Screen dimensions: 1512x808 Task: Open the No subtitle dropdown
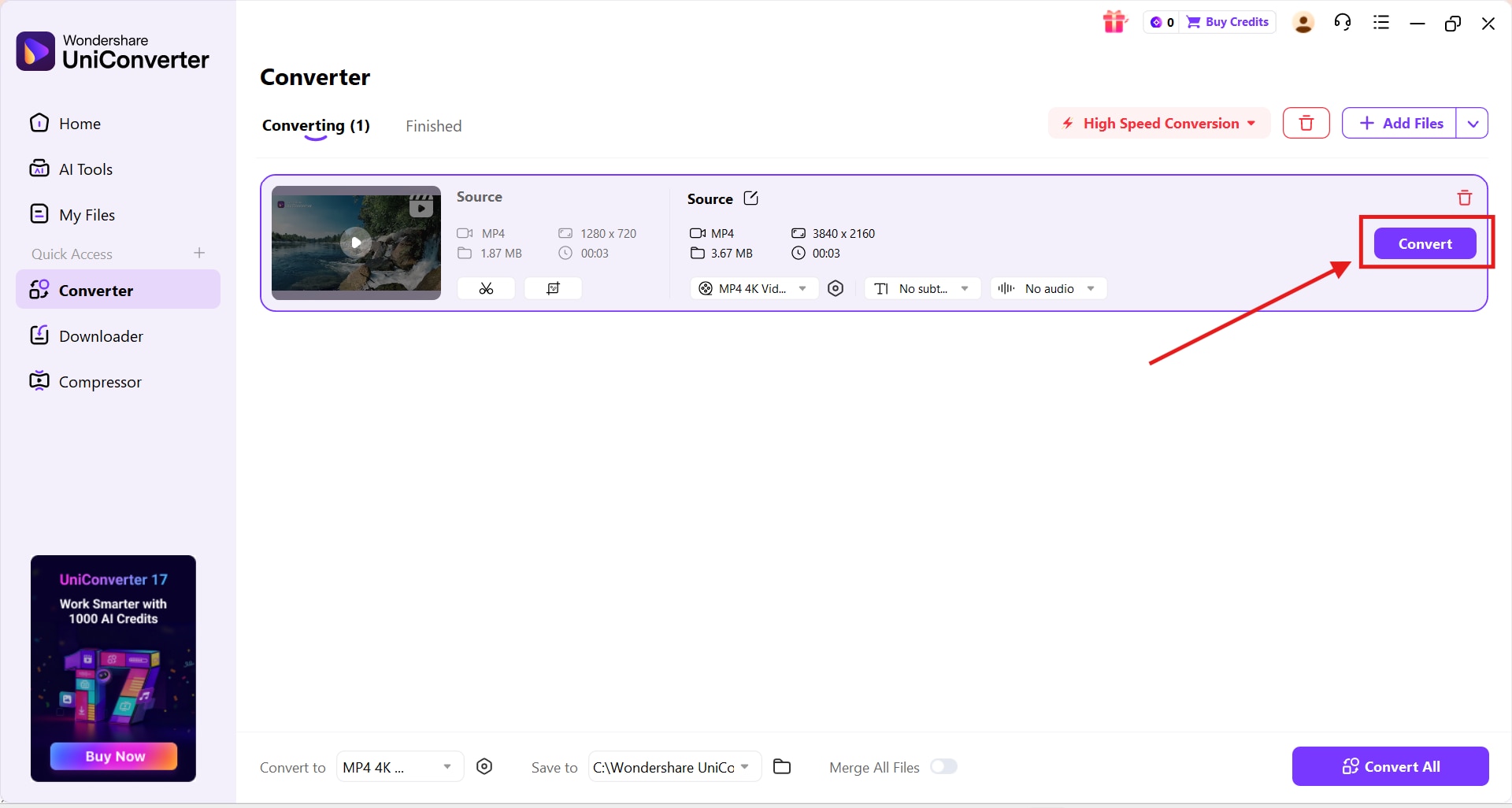(922, 288)
